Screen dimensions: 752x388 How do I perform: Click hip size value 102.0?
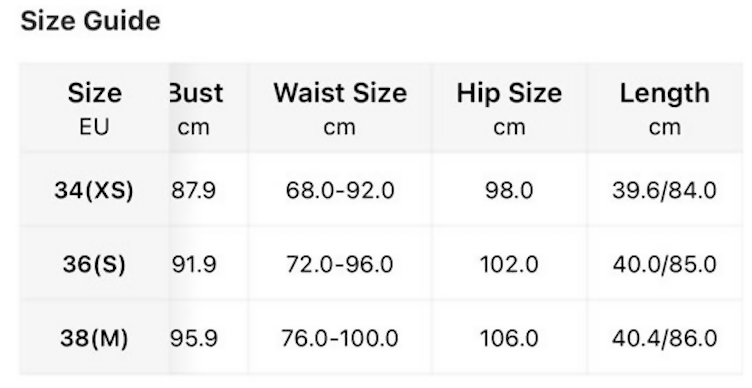(x=509, y=264)
